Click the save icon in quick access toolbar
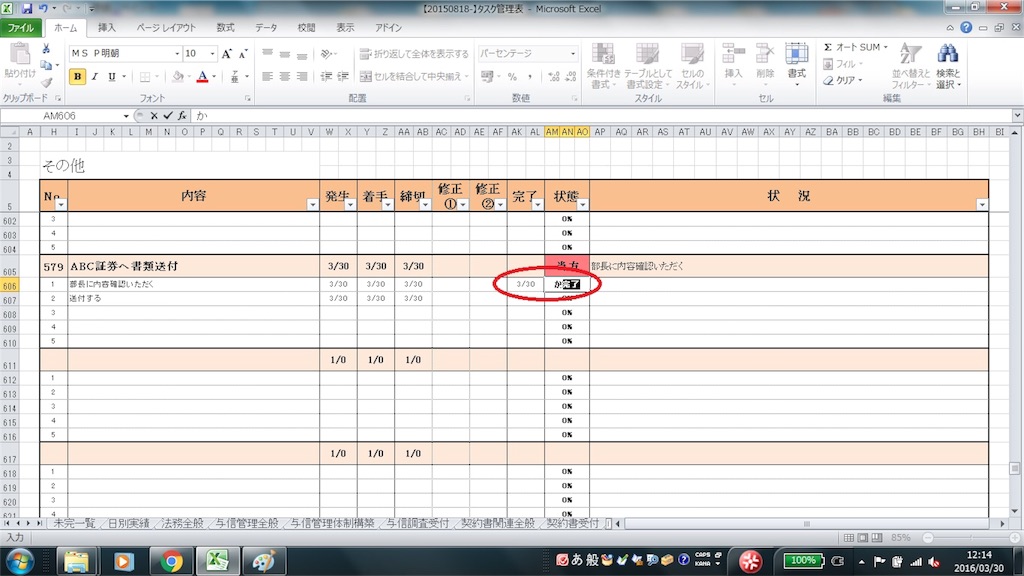 tap(27, 8)
